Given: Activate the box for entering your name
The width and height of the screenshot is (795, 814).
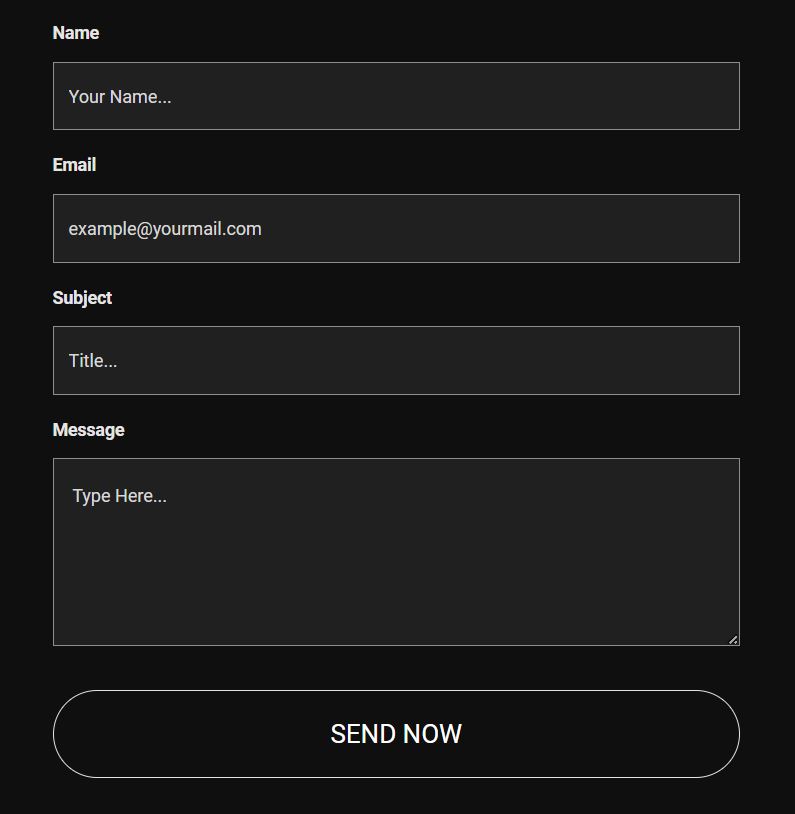Looking at the screenshot, I should tap(450, 96).
